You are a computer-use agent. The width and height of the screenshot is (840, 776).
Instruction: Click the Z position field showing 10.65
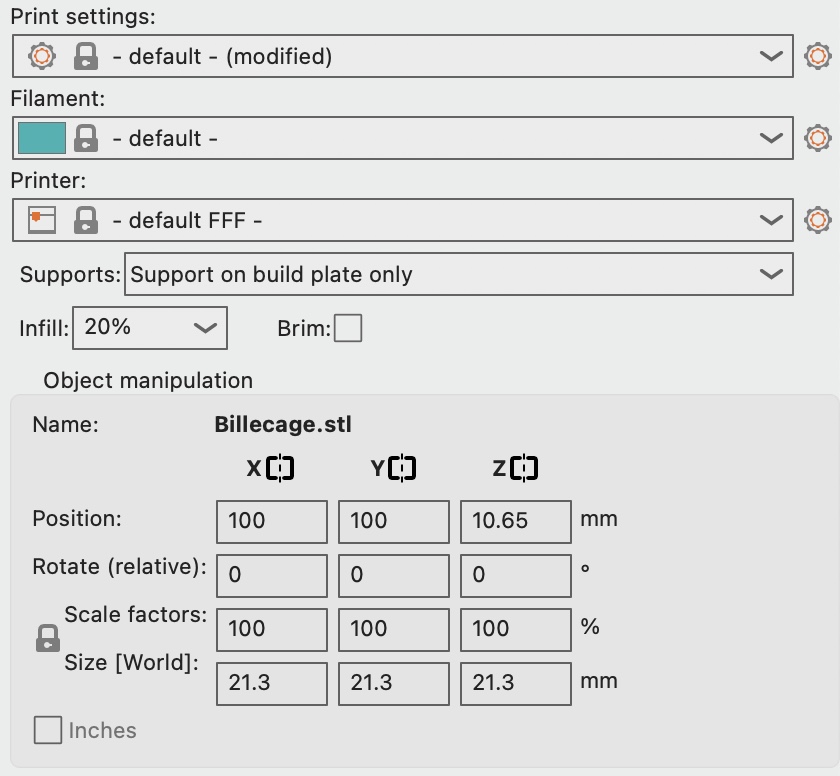(x=515, y=521)
